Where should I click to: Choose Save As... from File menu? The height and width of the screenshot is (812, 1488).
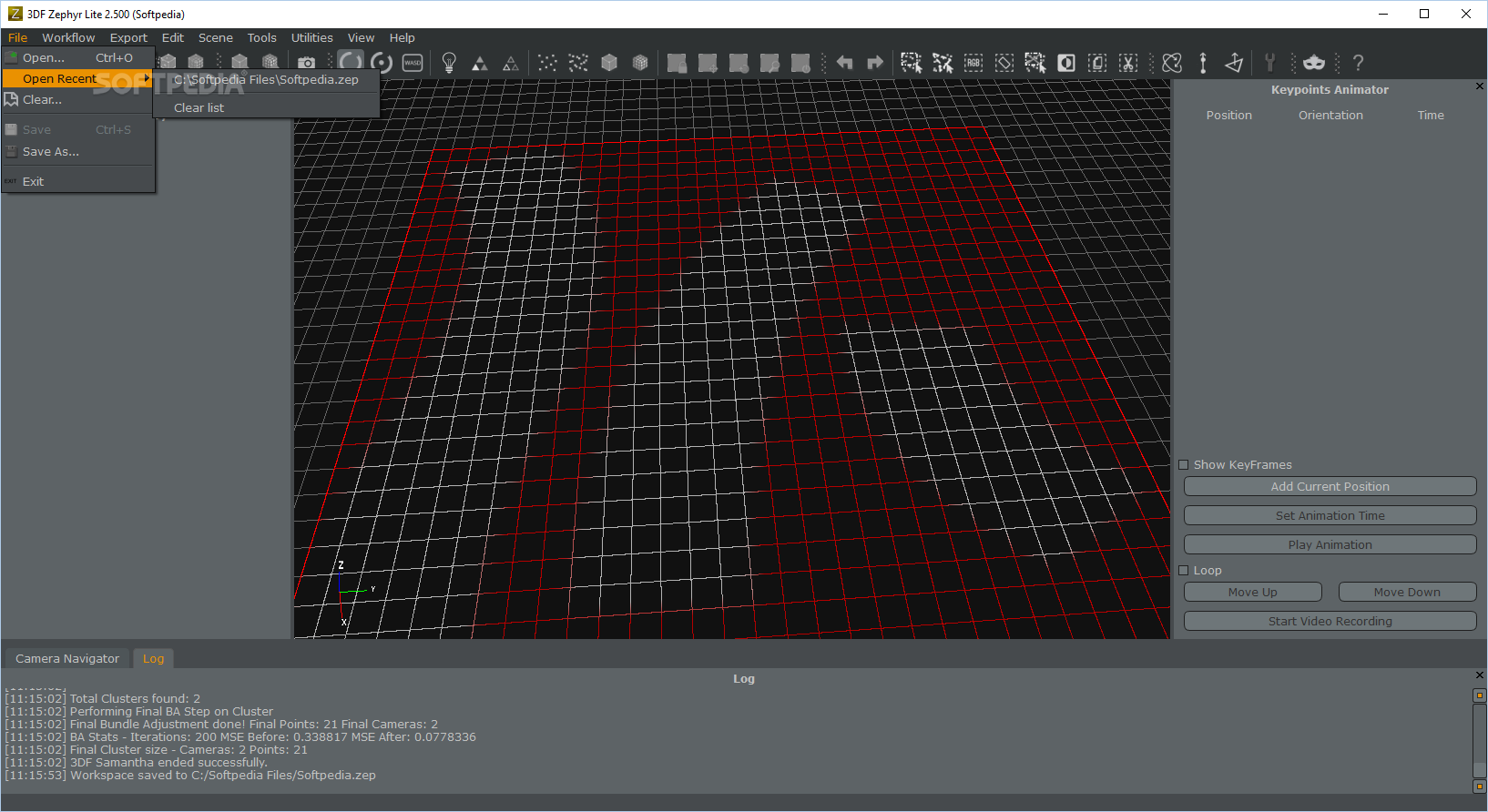coord(78,152)
